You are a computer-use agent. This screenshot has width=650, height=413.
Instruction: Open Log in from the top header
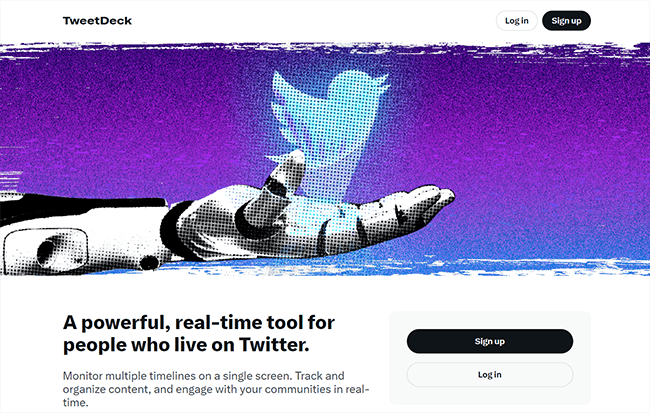[x=517, y=21]
